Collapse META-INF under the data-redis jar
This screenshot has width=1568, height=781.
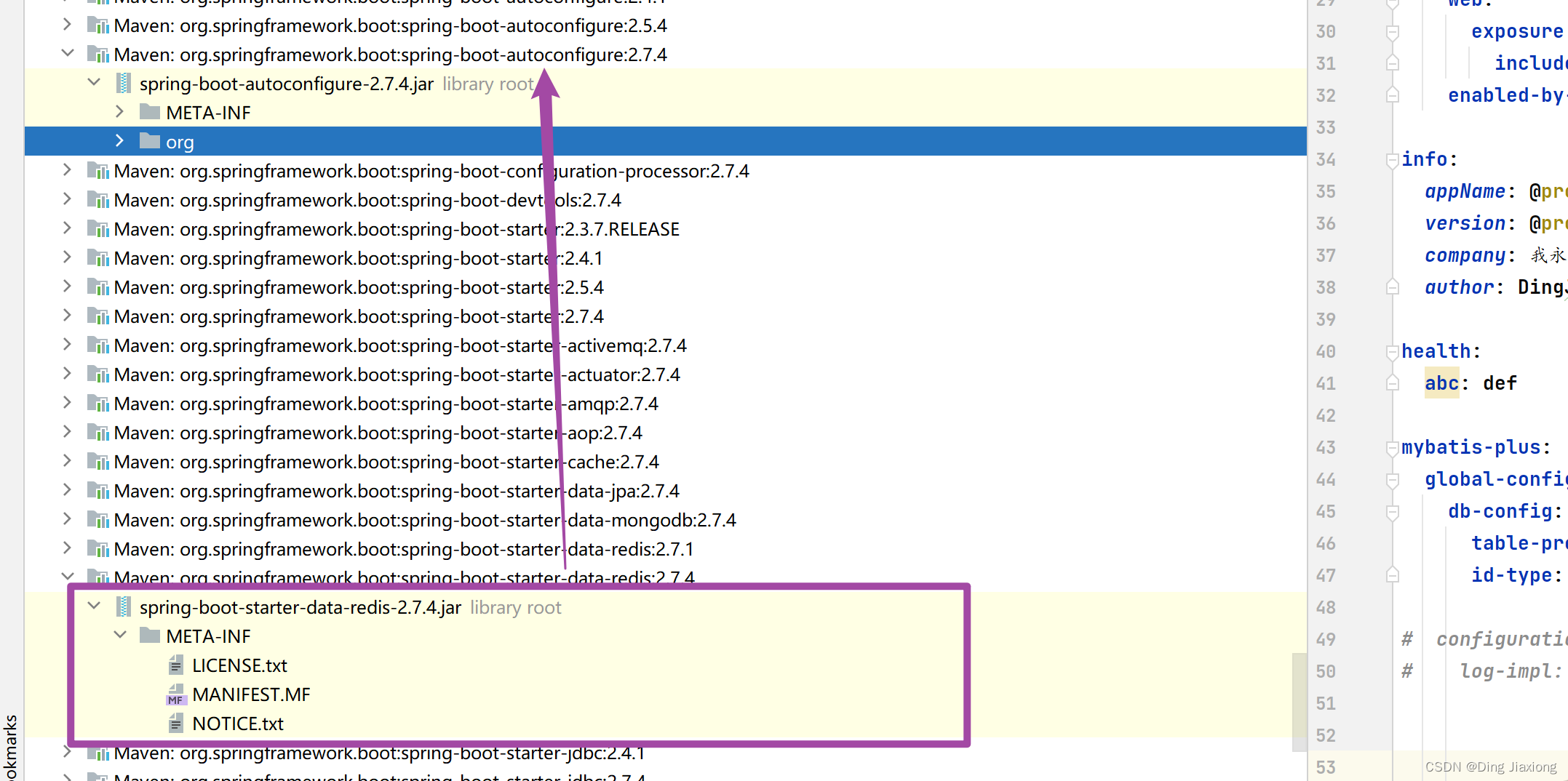[x=120, y=636]
